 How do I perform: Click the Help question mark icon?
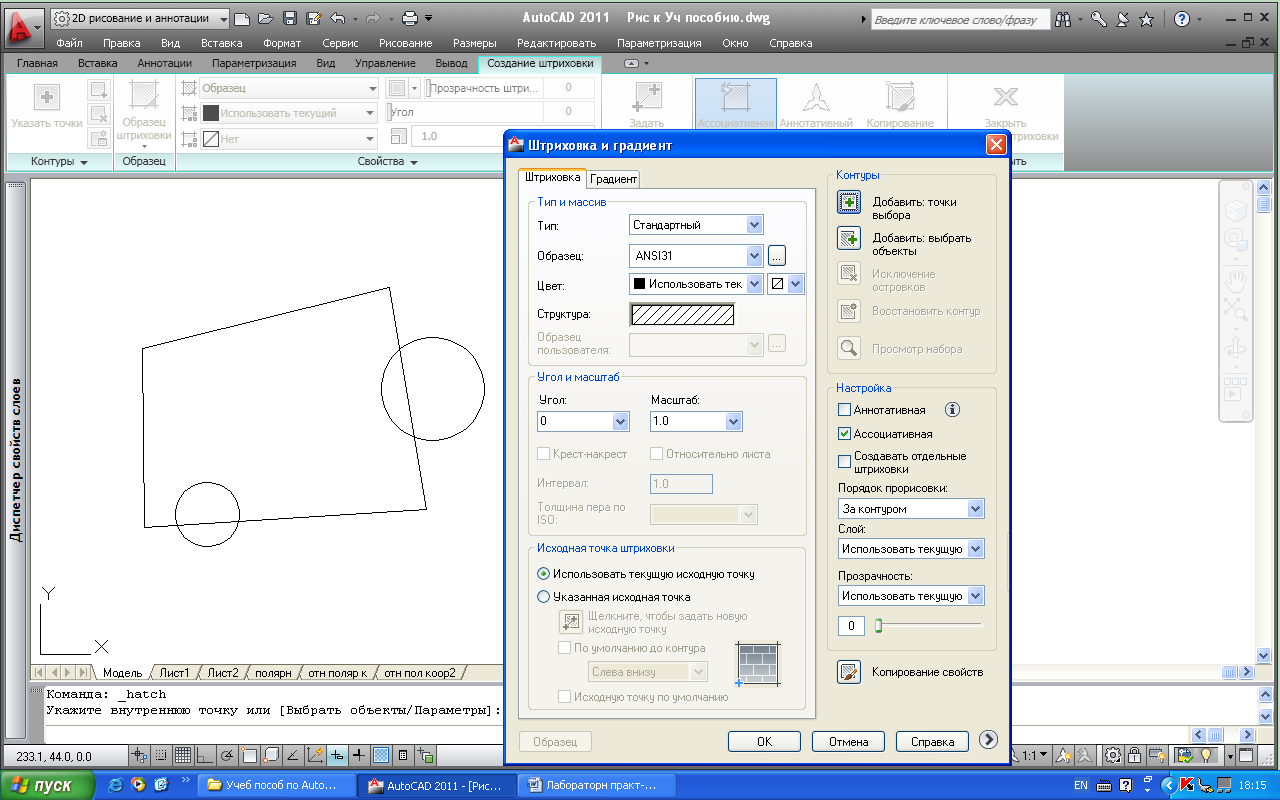pyautogui.click(x=1182, y=19)
